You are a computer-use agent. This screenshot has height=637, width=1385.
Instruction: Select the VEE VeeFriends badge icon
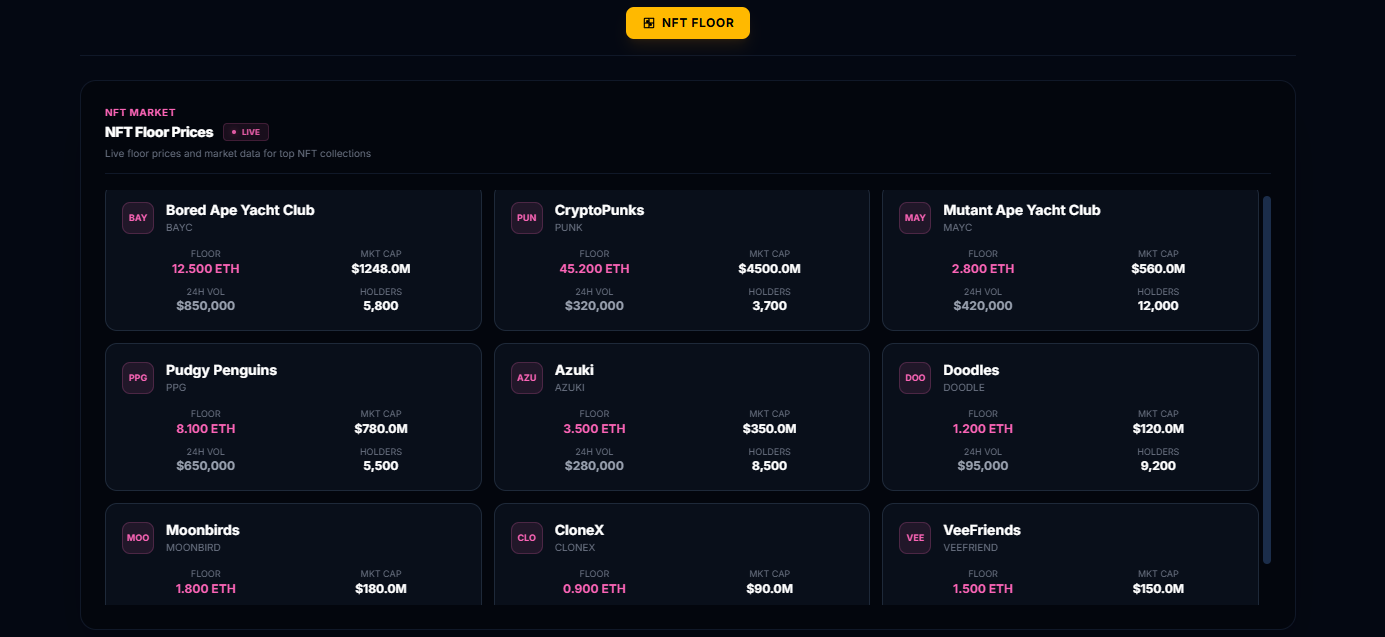[915, 538]
